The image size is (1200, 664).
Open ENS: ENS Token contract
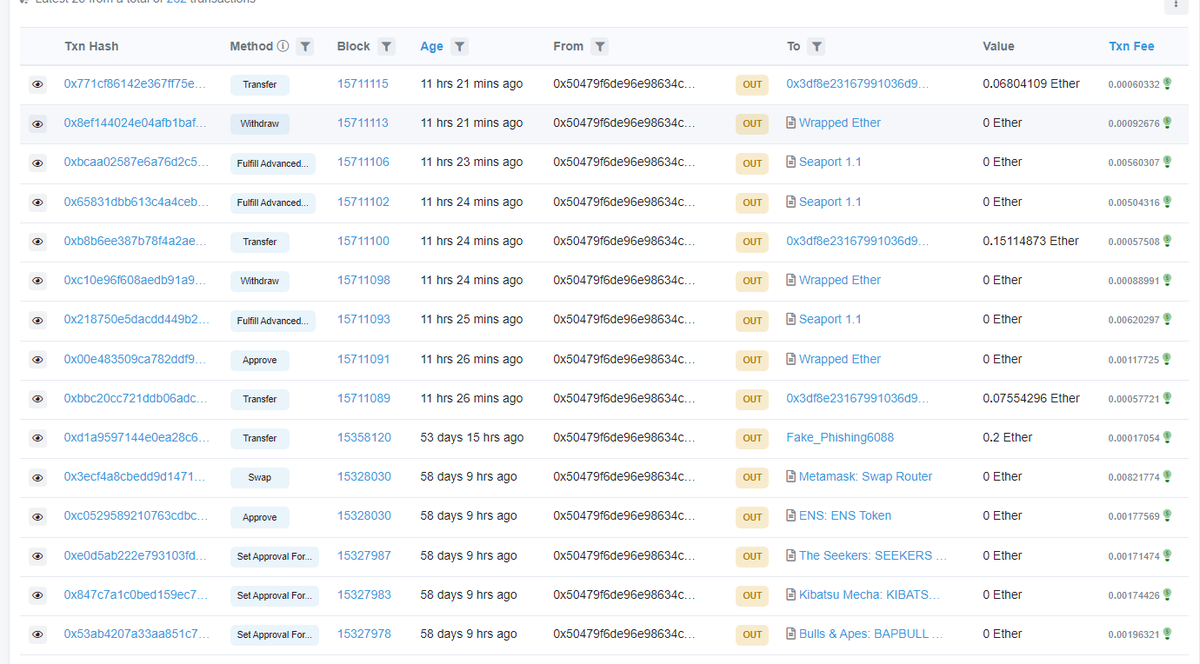tap(845, 516)
